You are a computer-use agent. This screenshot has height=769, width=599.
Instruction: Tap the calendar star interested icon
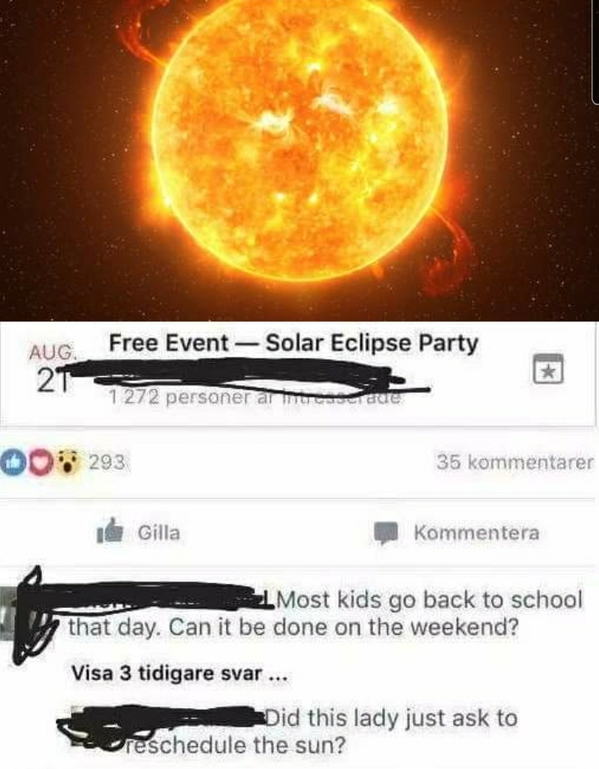(x=548, y=369)
